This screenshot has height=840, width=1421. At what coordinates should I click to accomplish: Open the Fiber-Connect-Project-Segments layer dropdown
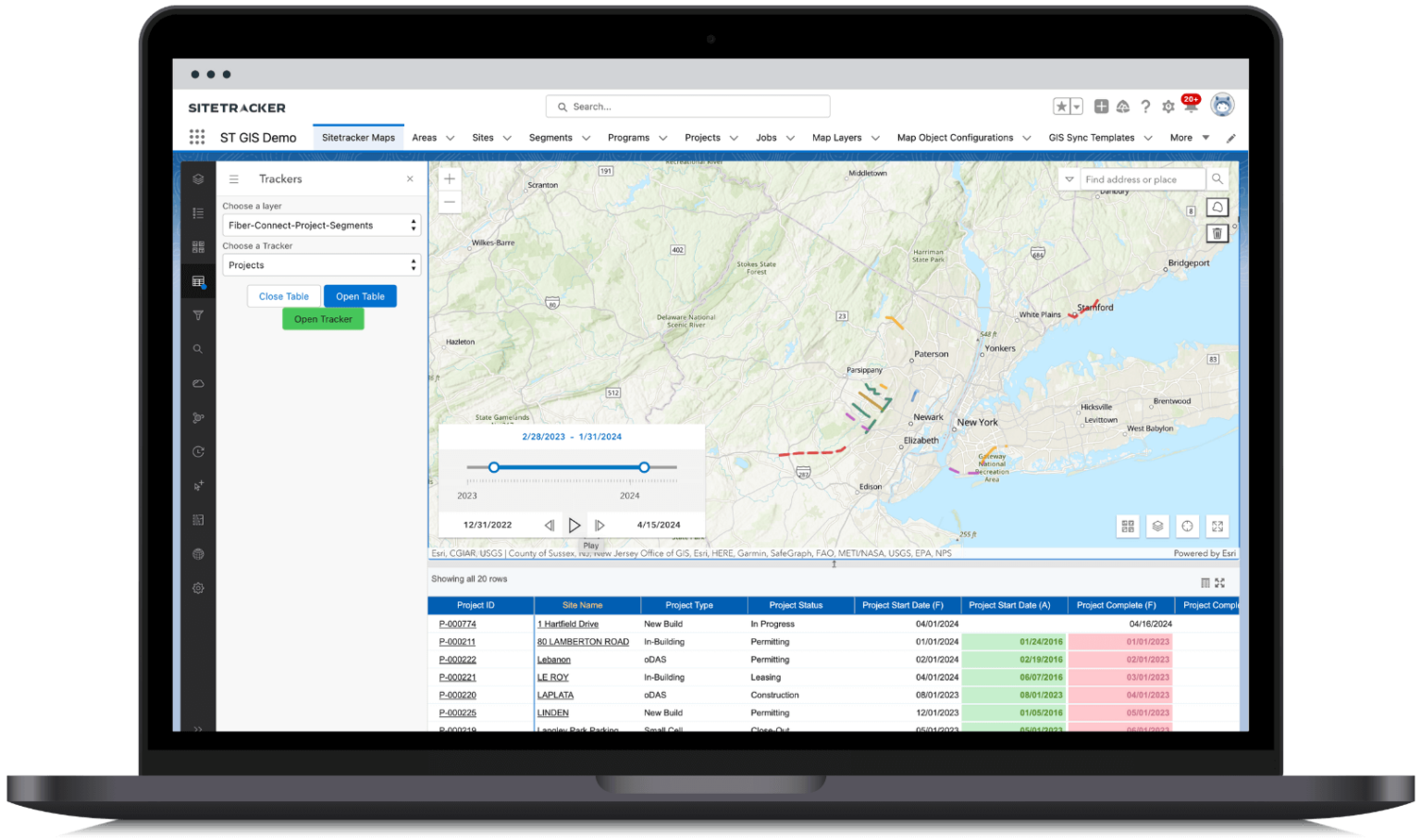(x=320, y=225)
